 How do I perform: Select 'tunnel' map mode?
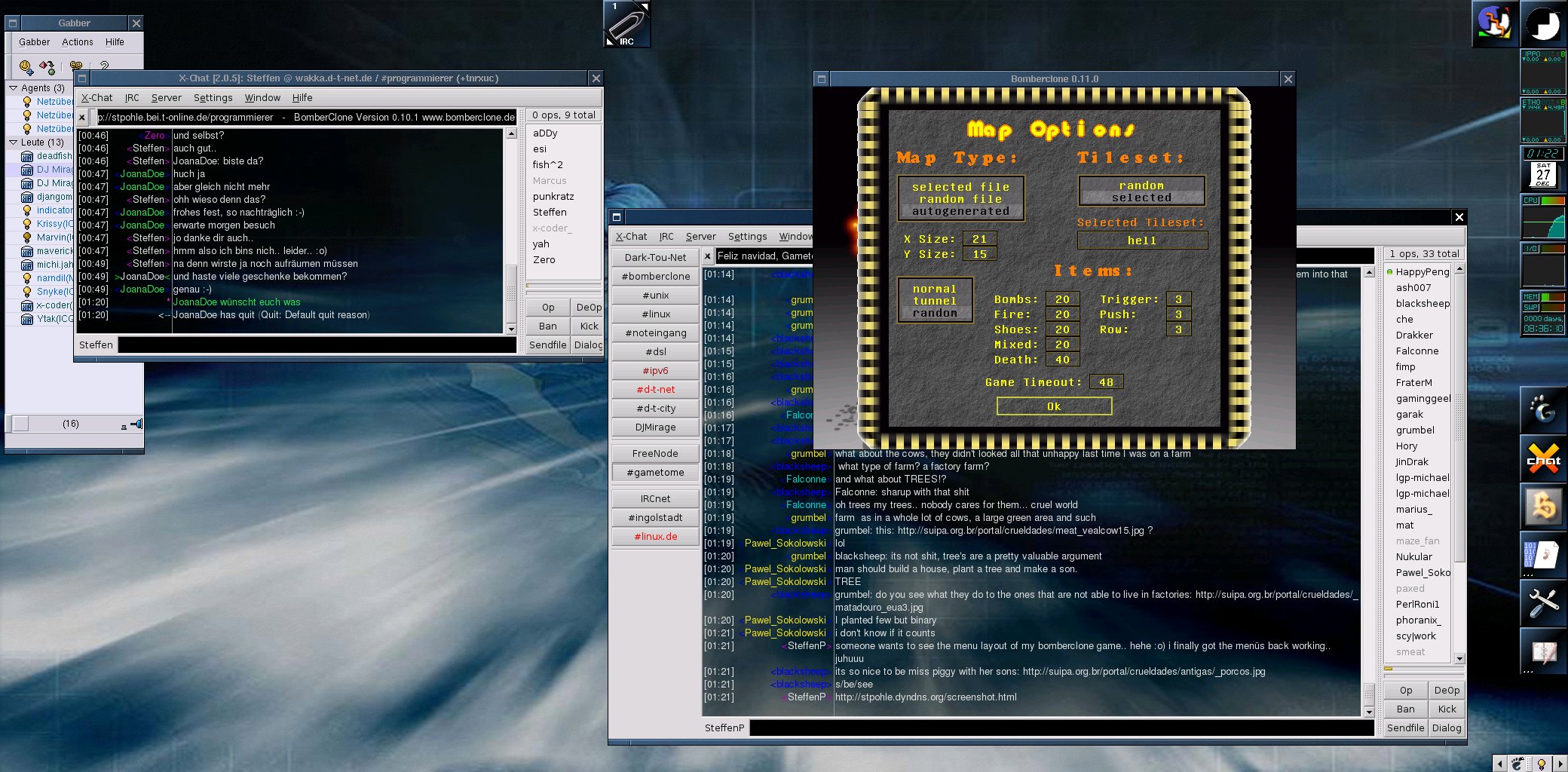935,300
